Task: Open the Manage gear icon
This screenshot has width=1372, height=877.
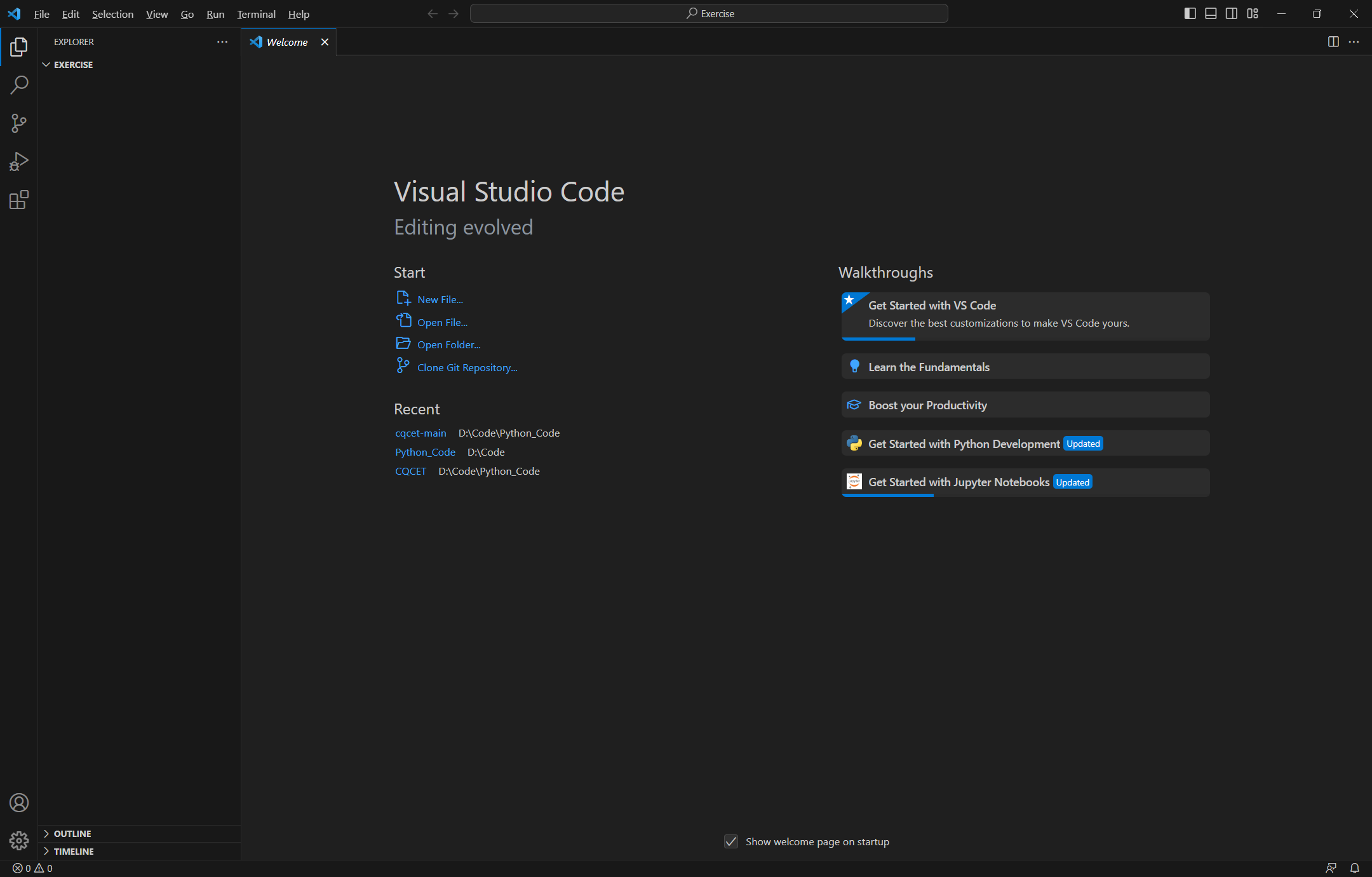Action: (x=19, y=841)
